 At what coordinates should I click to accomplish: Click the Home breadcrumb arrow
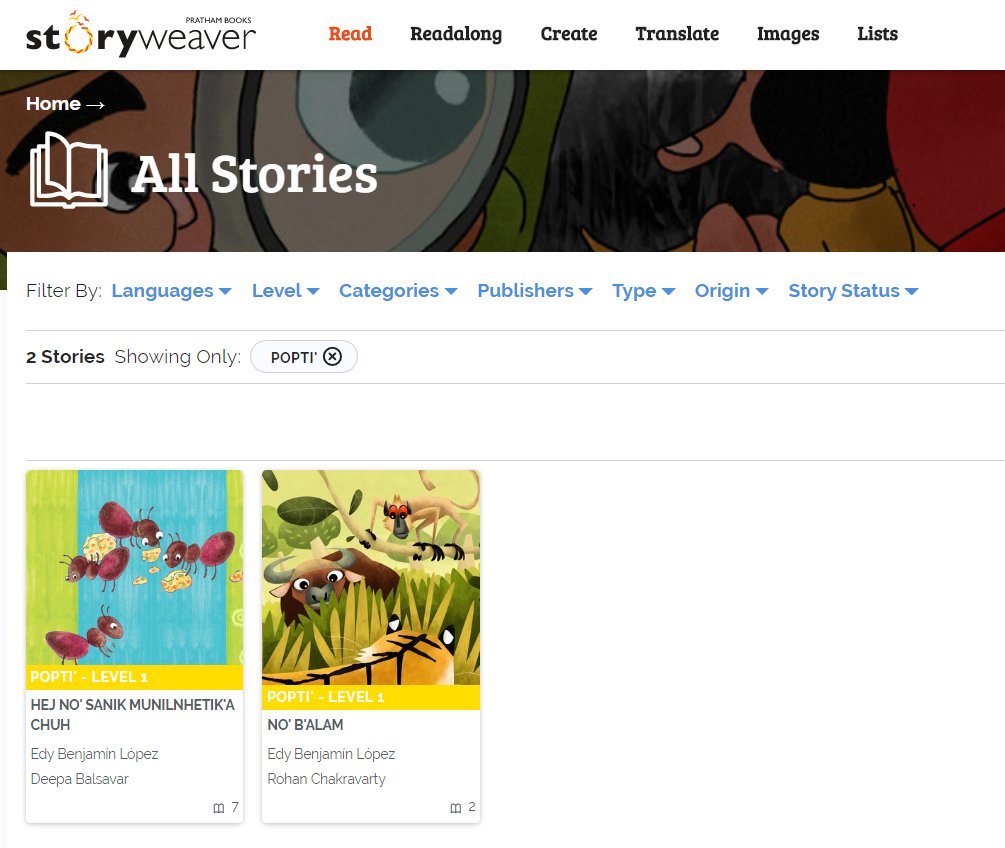(x=96, y=104)
